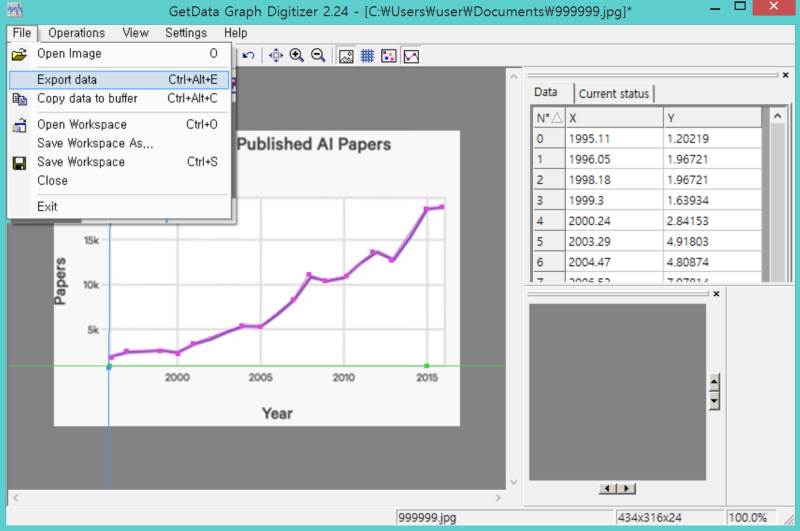Select Export data menu entry
Viewport: 800px width, 531px height.
tap(119, 80)
